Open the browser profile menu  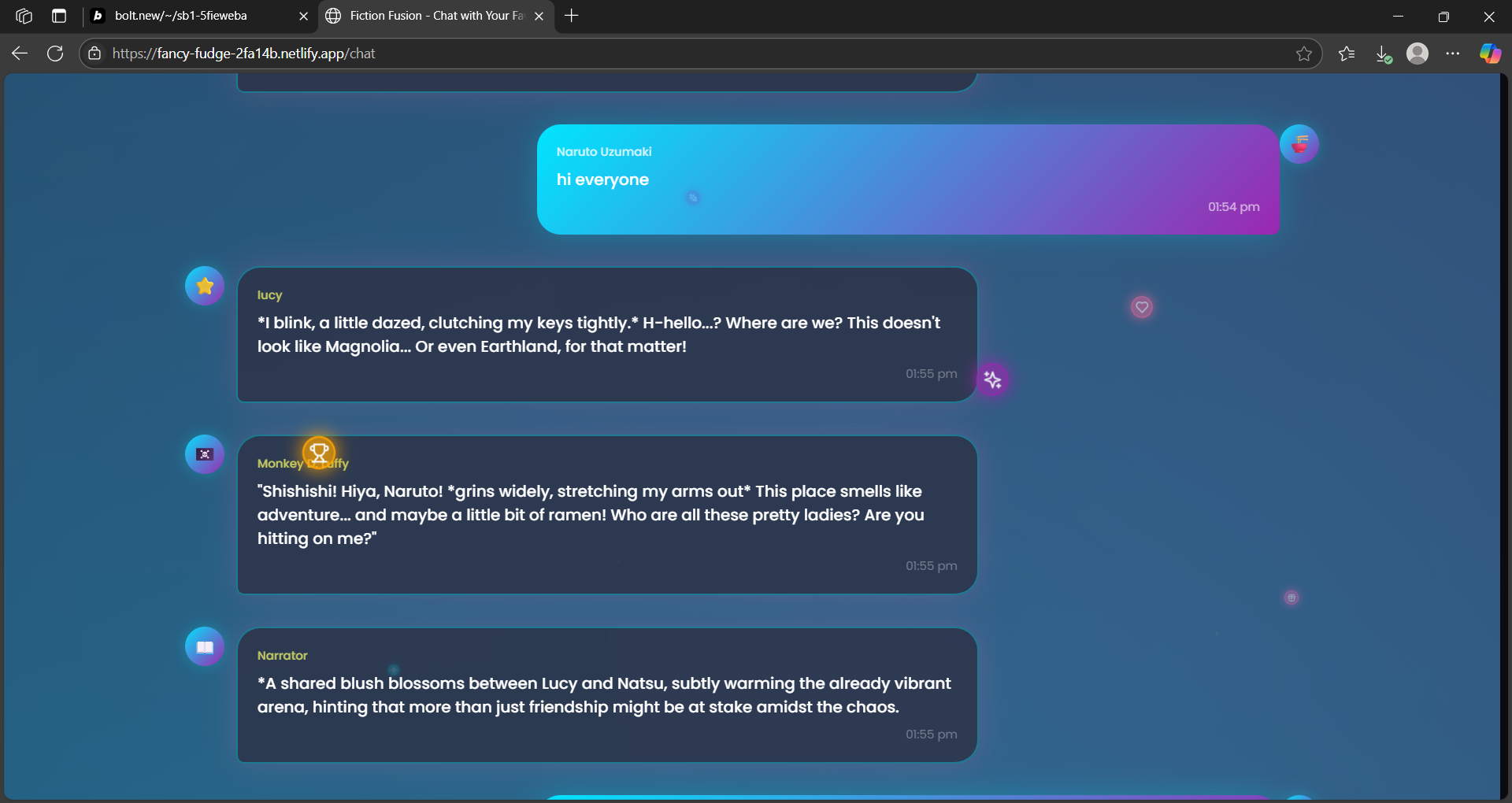[x=1417, y=54]
